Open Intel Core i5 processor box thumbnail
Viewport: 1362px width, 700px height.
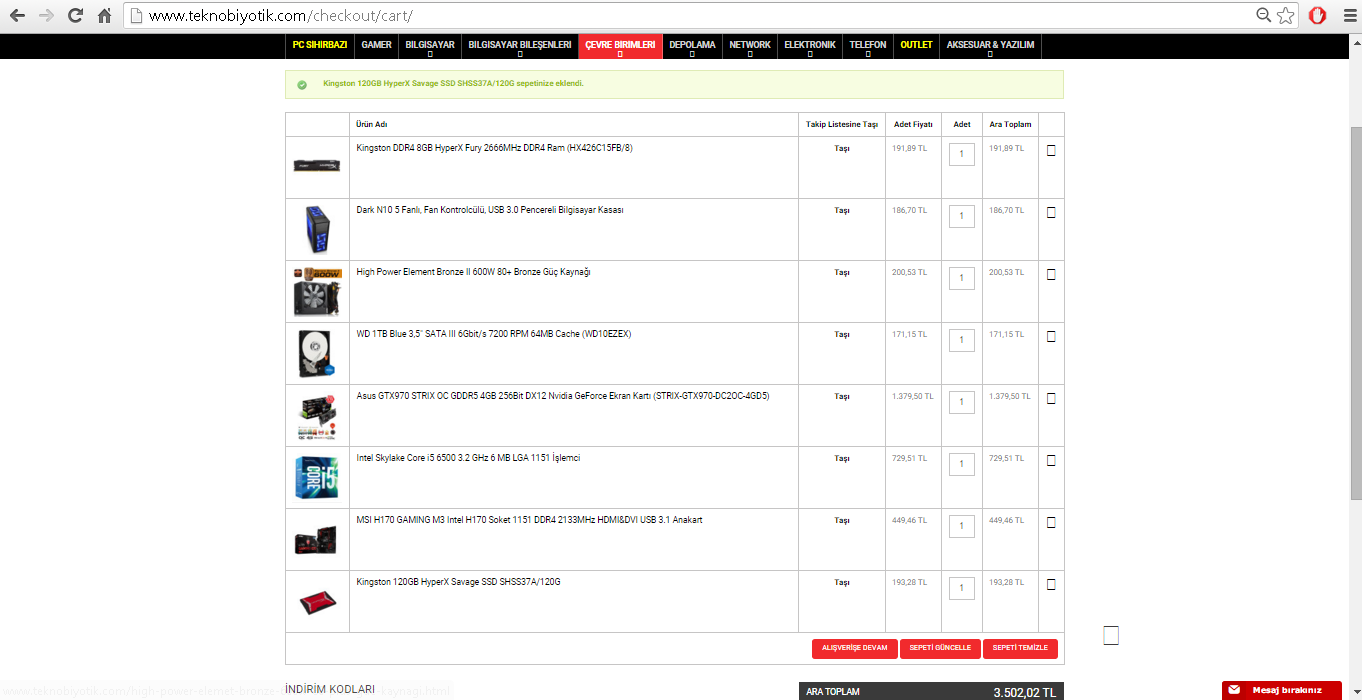[317, 477]
